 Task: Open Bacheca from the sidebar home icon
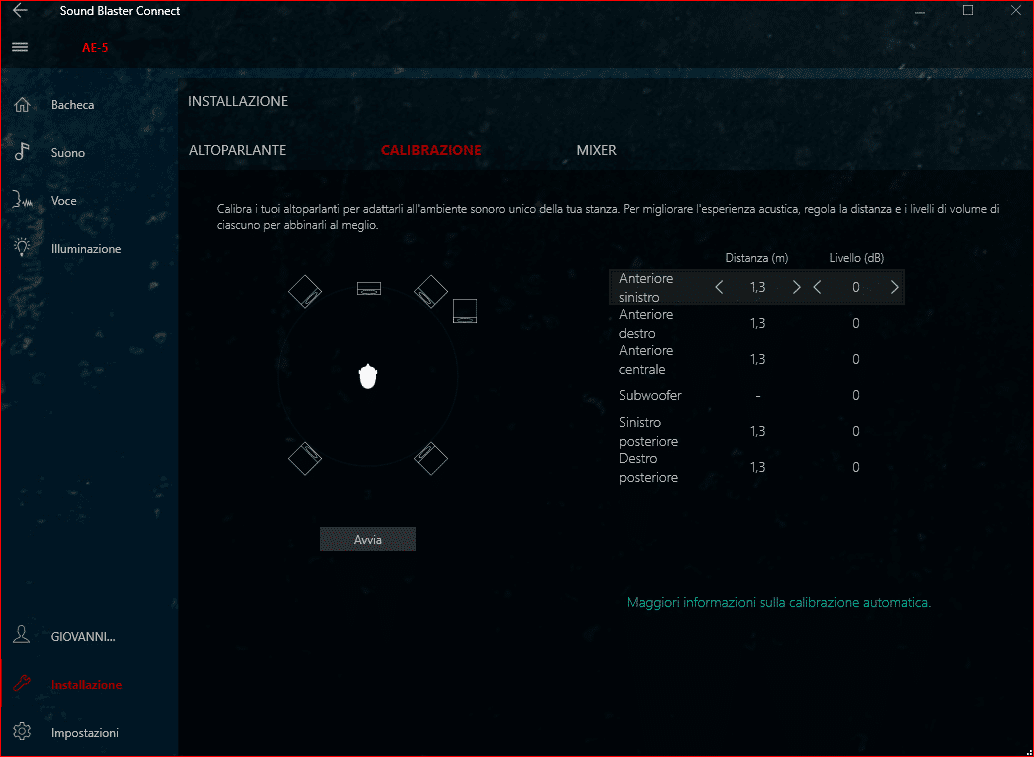tap(22, 105)
